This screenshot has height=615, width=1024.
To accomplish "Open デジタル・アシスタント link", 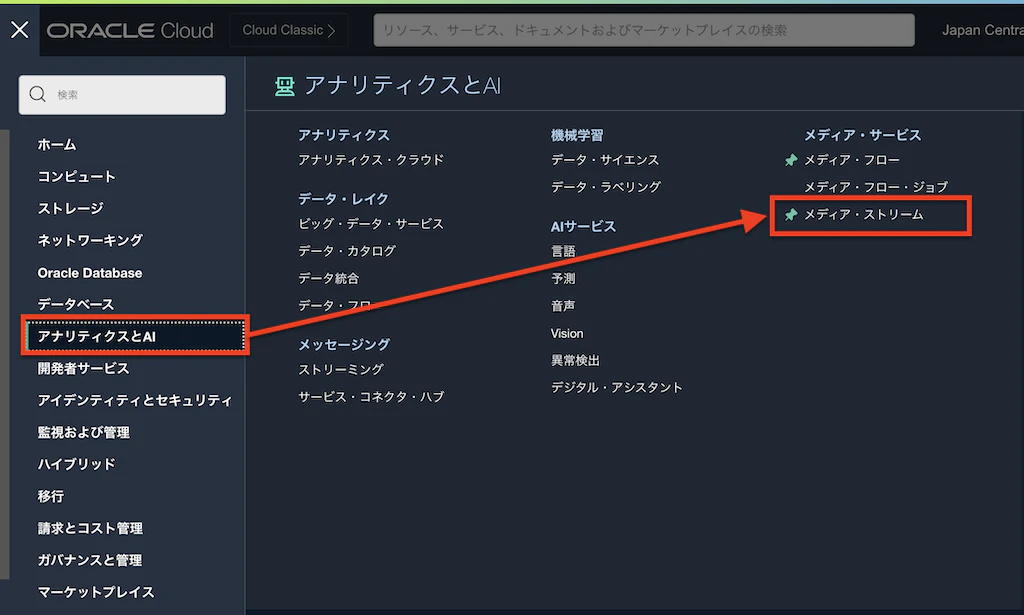I will [616, 388].
